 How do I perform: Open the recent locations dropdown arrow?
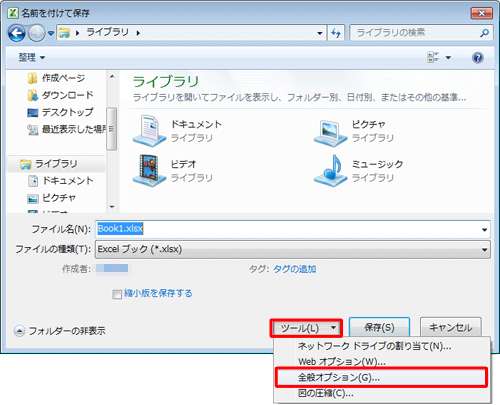click(51, 33)
